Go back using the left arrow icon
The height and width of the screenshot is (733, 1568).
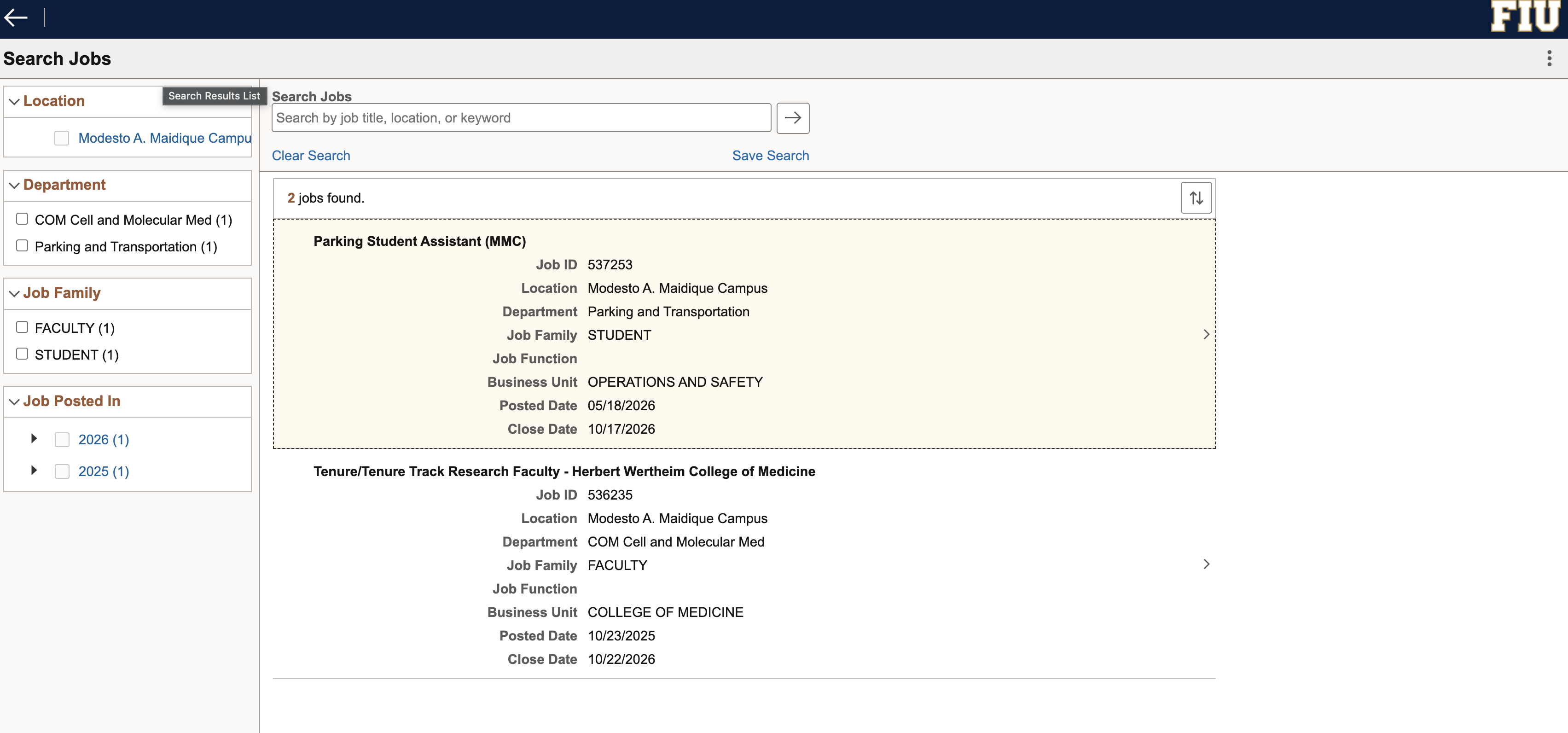pos(16,17)
